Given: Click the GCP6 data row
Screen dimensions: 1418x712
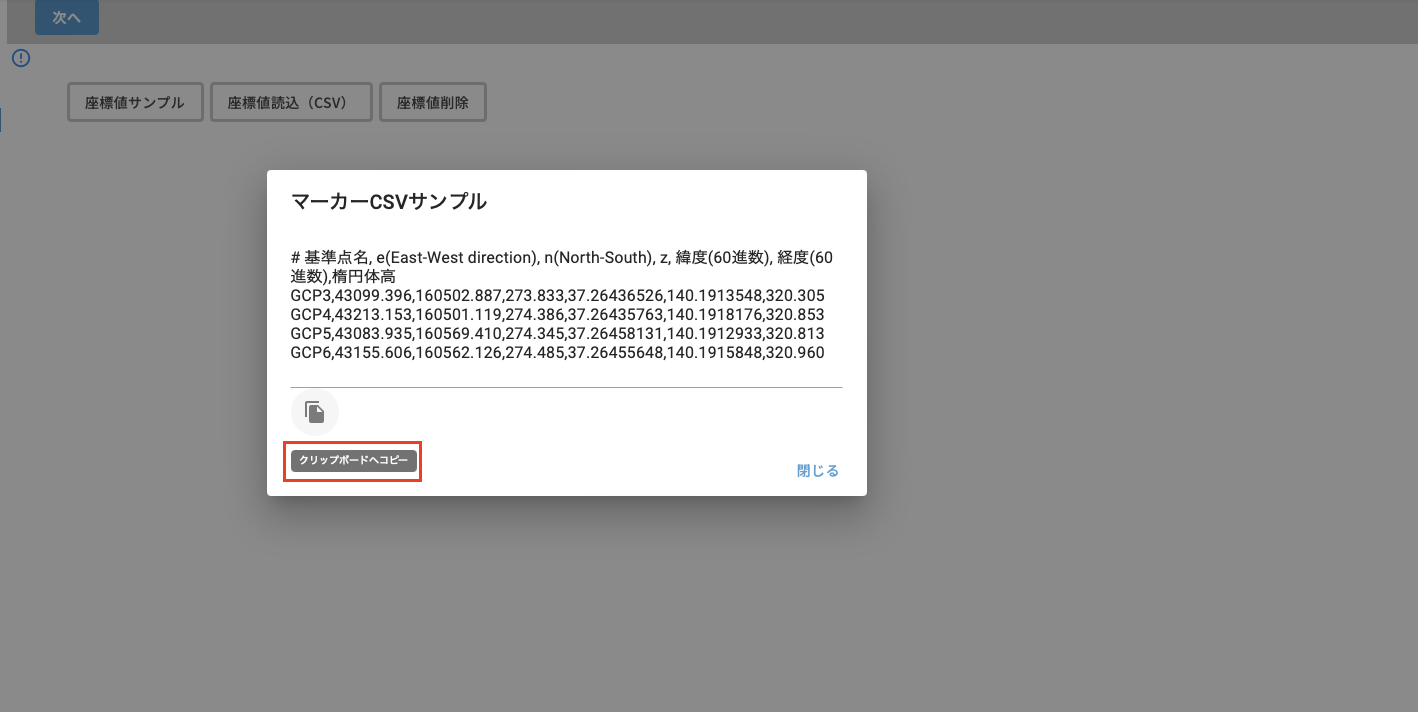Looking at the screenshot, I should [557, 353].
